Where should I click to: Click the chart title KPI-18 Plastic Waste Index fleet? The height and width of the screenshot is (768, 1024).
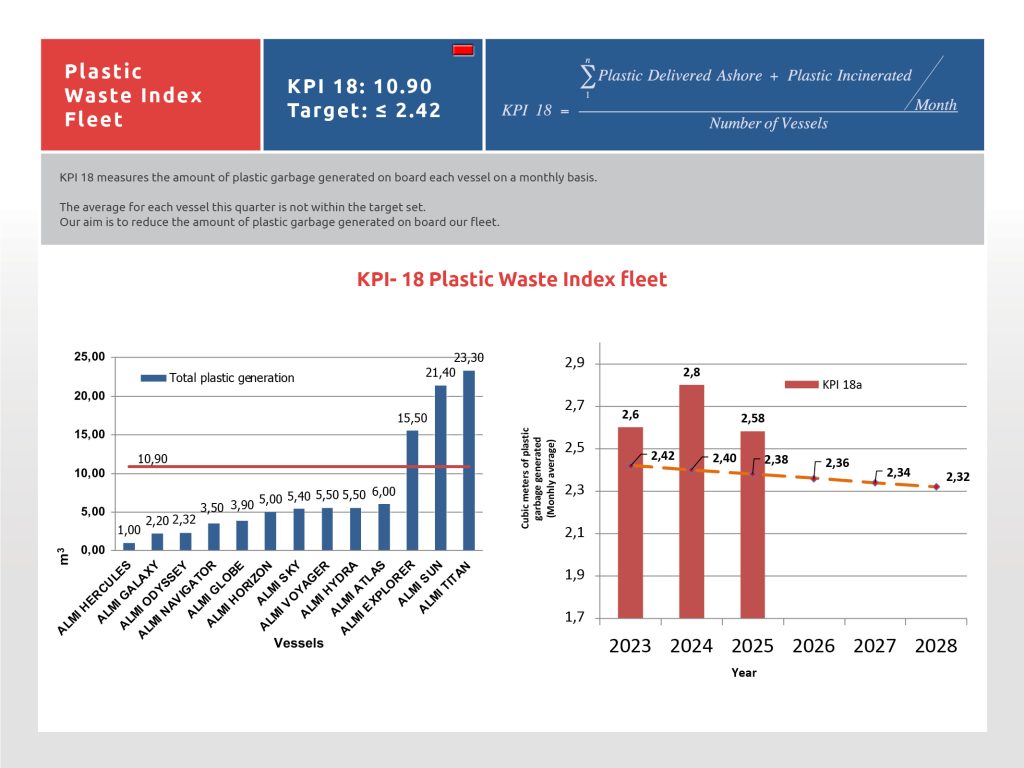click(511, 279)
